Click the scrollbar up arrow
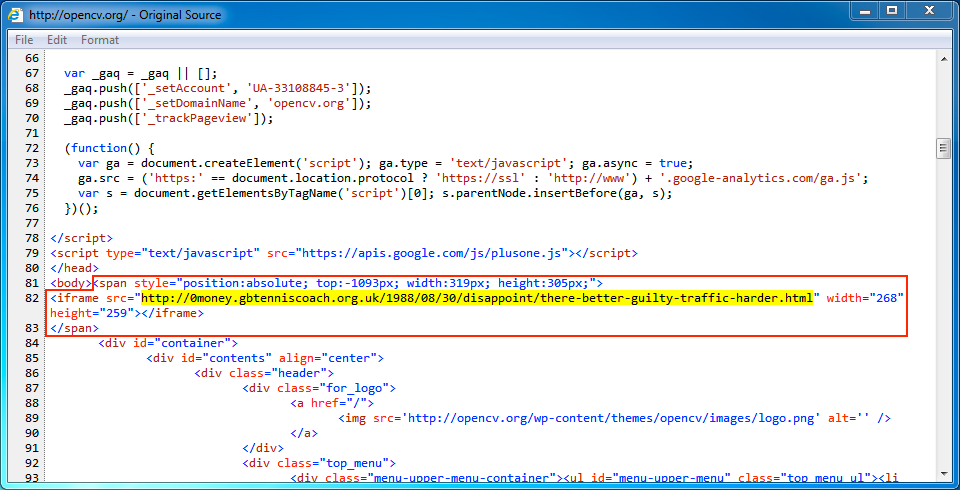This screenshot has width=960, height=490. pos(942,61)
